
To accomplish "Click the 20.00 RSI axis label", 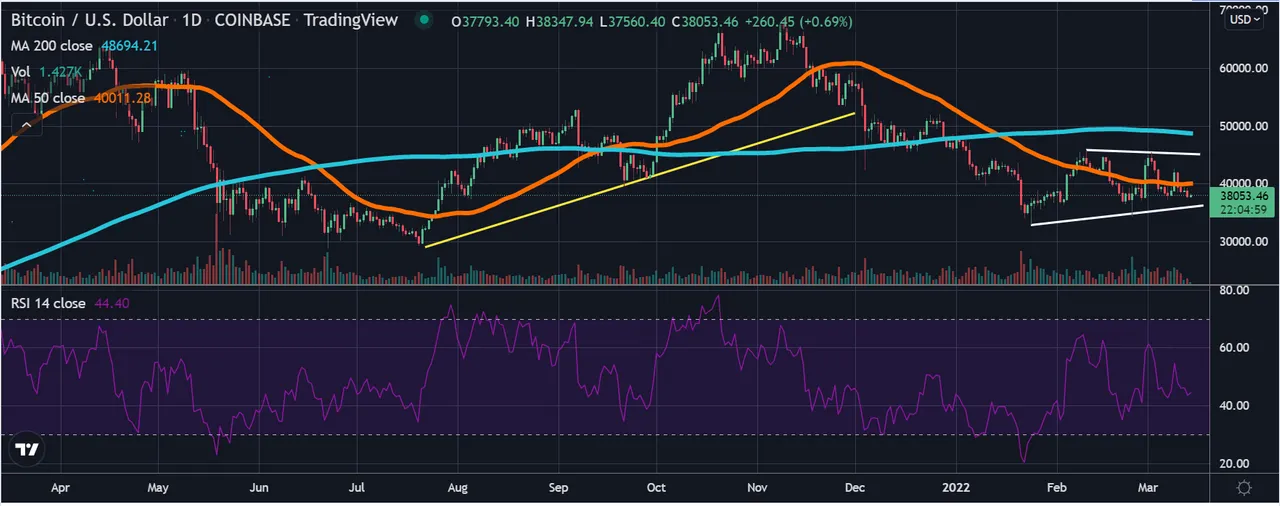I will [x=1236, y=463].
